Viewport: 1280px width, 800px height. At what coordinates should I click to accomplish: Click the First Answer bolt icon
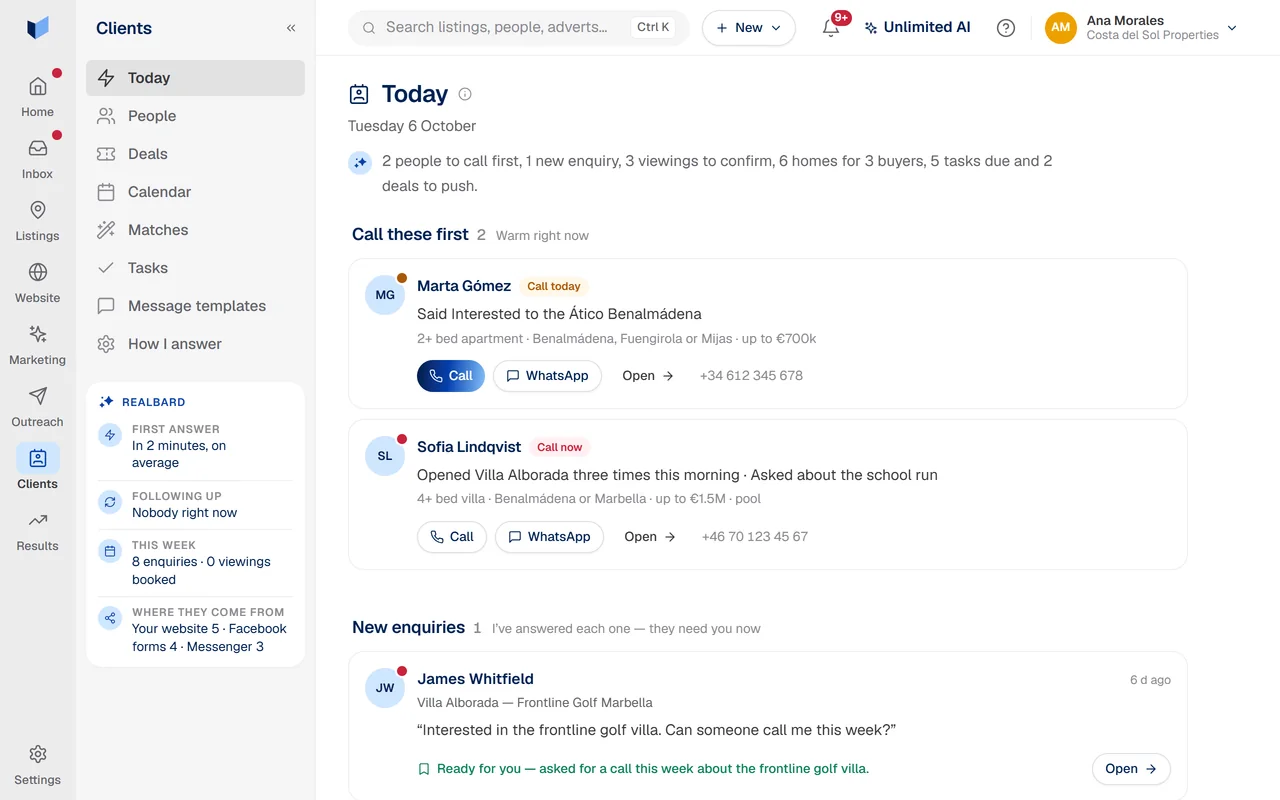pos(110,436)
